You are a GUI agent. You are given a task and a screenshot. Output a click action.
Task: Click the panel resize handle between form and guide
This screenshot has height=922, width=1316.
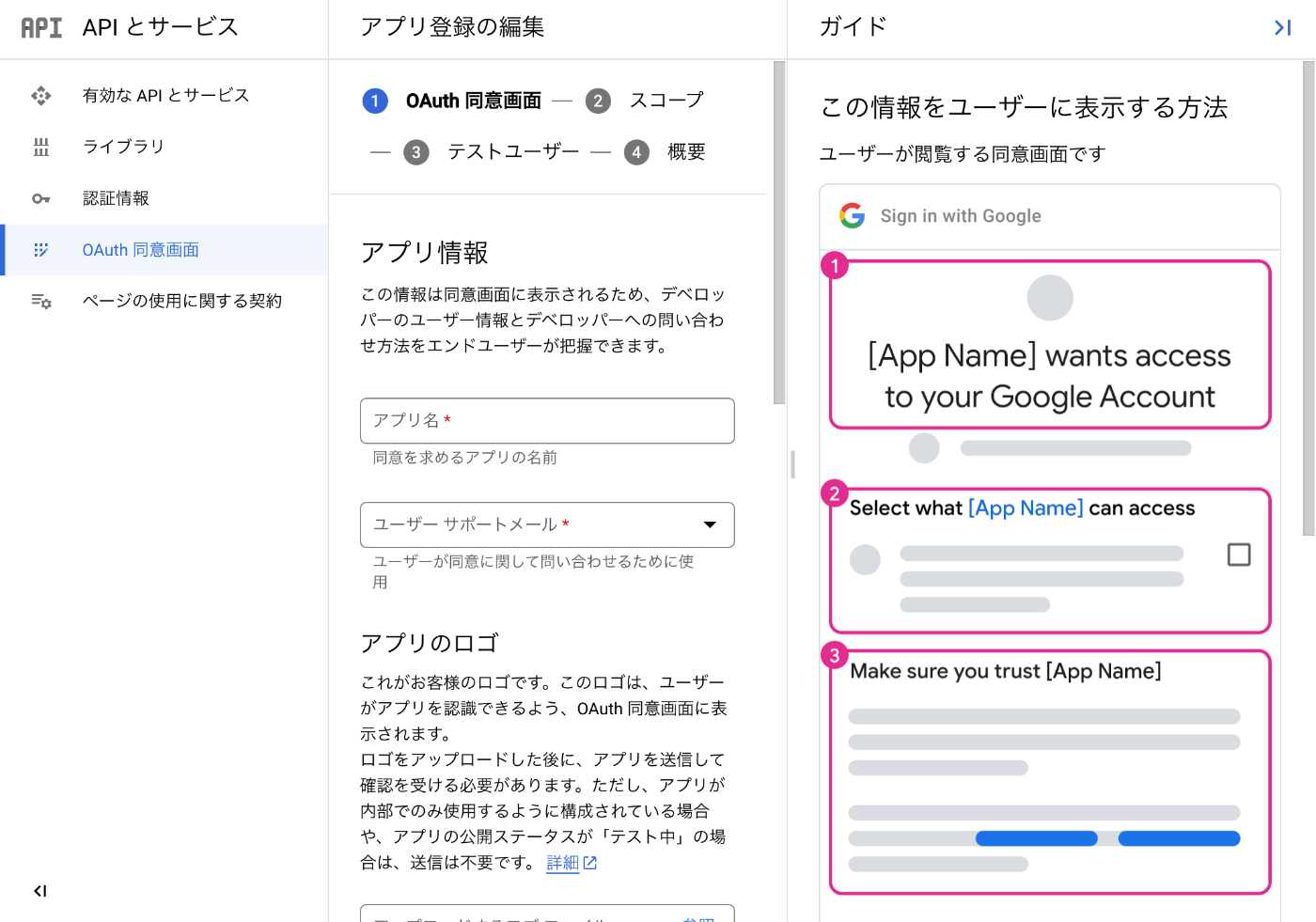click(792, 464)
